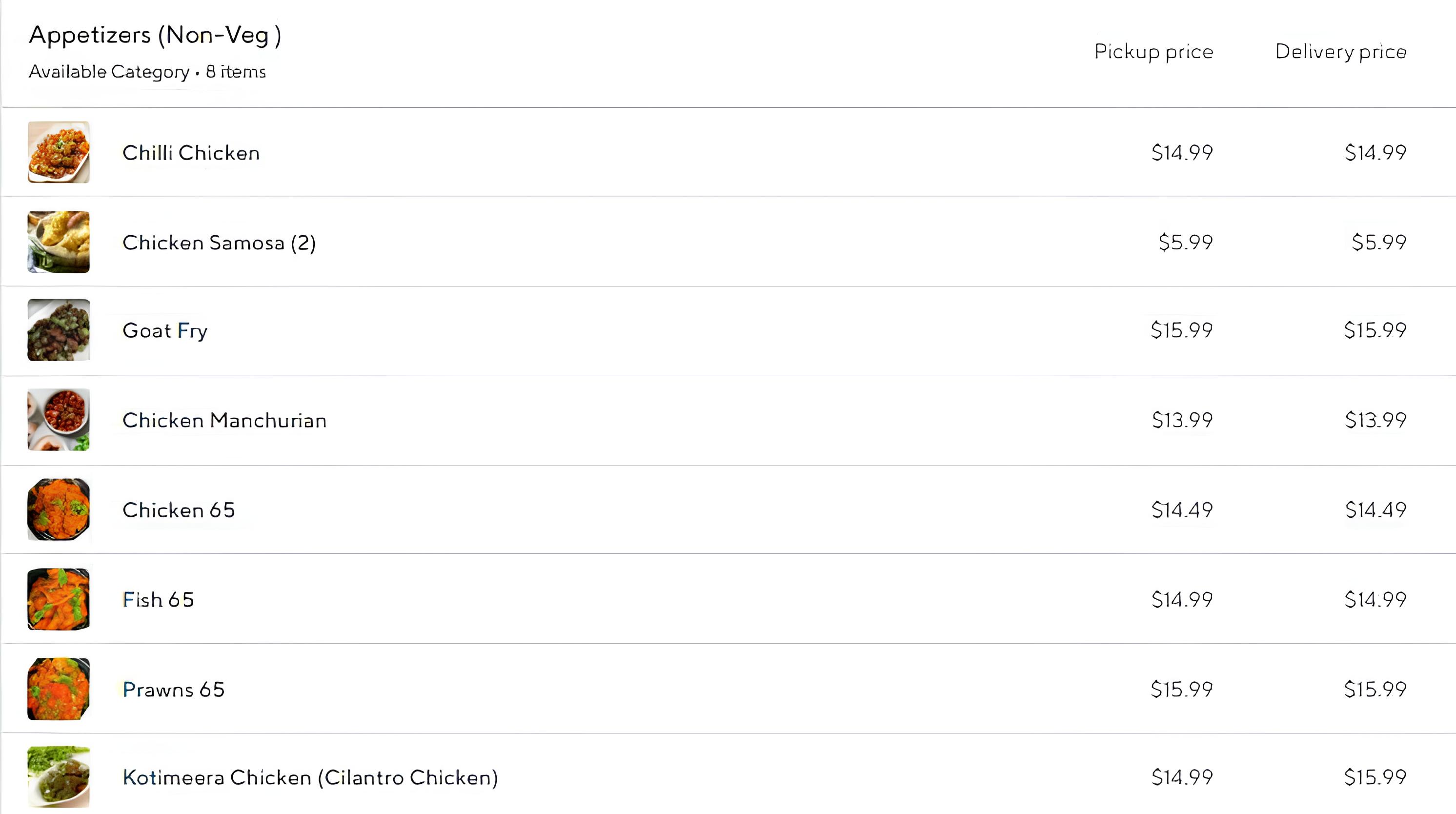Click the Appetizers (Non-Veg) category heading

(x=155, y=35)
